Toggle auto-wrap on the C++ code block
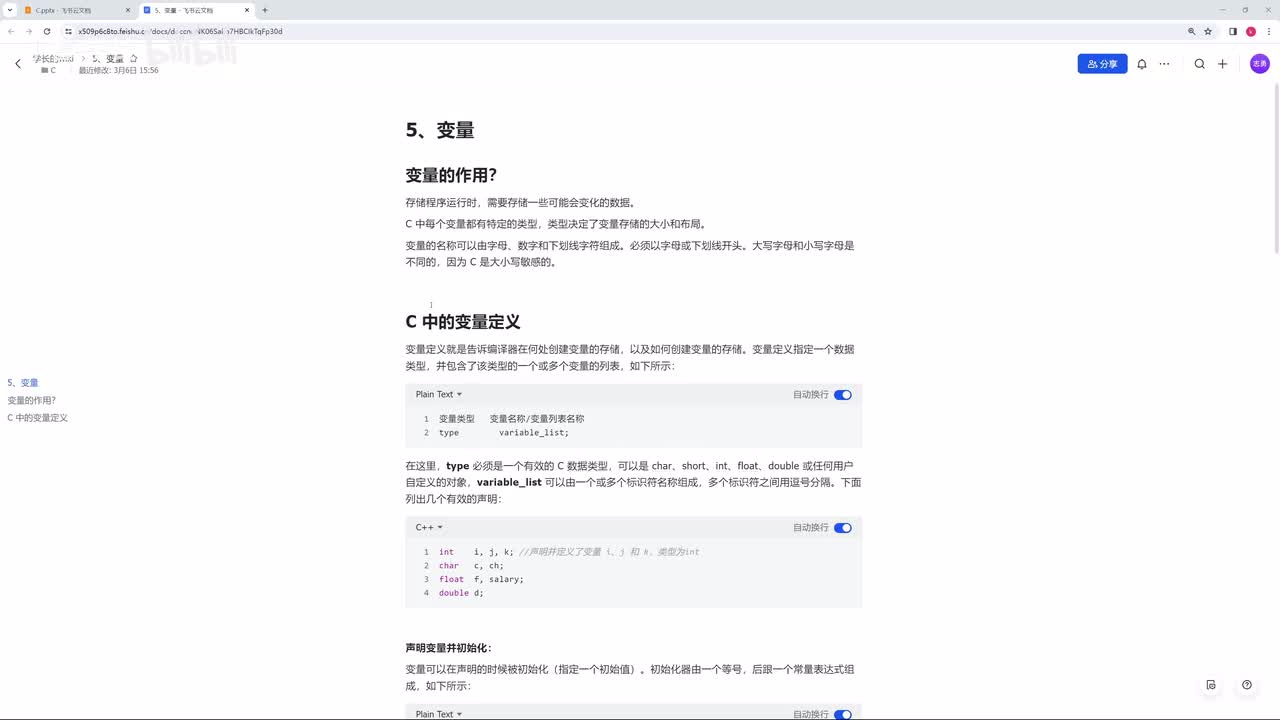 click(x=843, y=528)
